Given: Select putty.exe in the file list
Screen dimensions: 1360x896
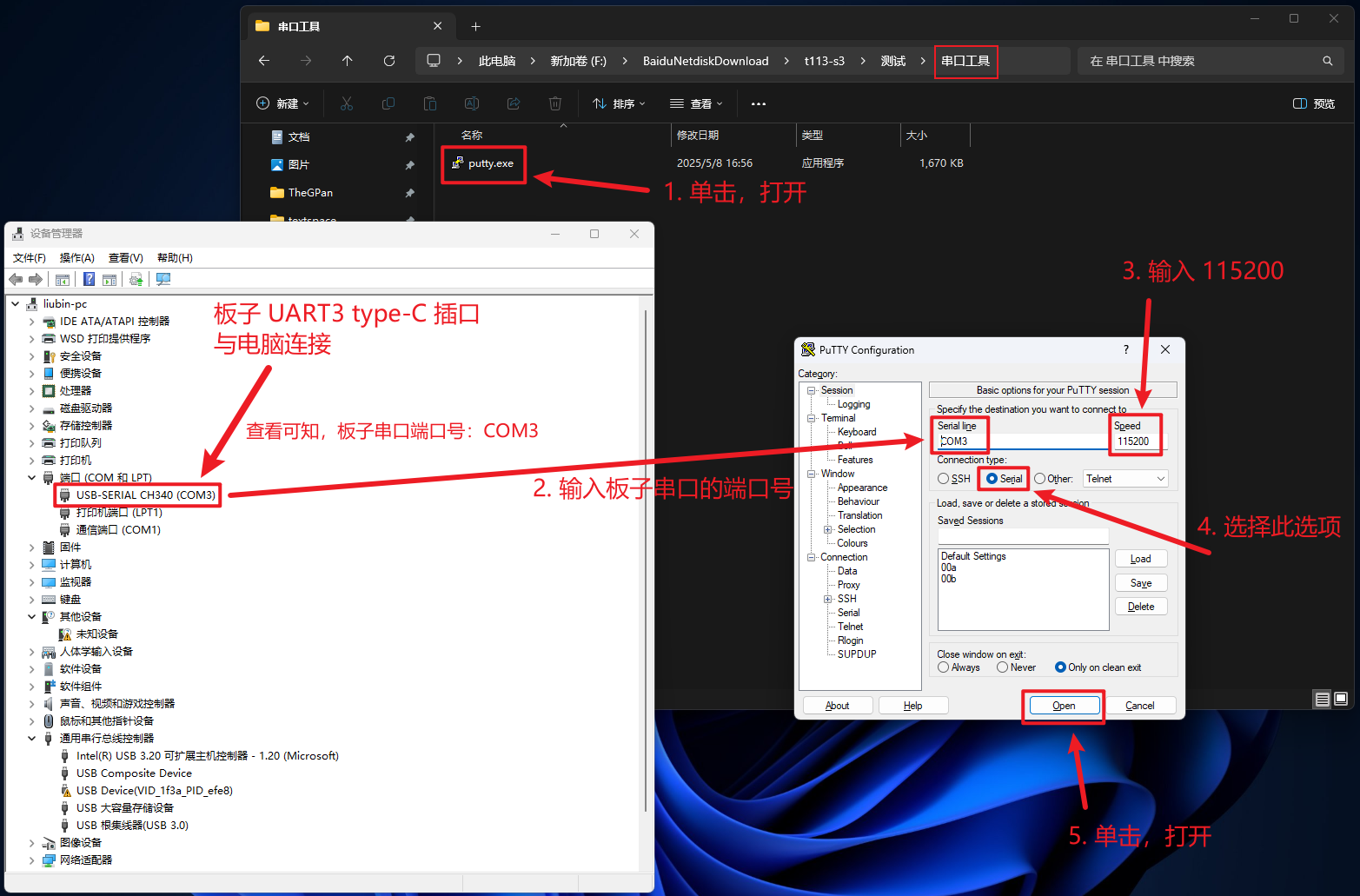Looking at the screenshot, I should (x=483, y=163).
